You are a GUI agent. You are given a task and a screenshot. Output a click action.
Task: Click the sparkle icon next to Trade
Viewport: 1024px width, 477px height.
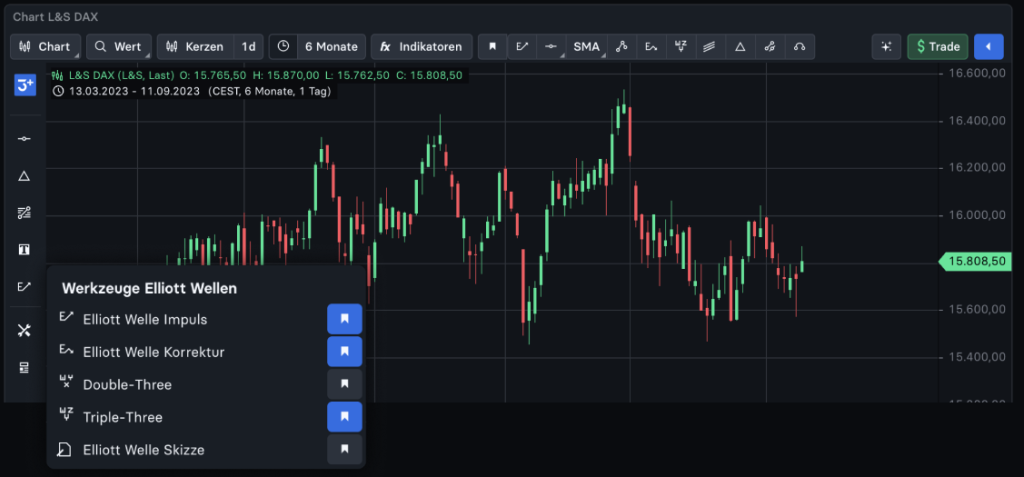(885, 47)
